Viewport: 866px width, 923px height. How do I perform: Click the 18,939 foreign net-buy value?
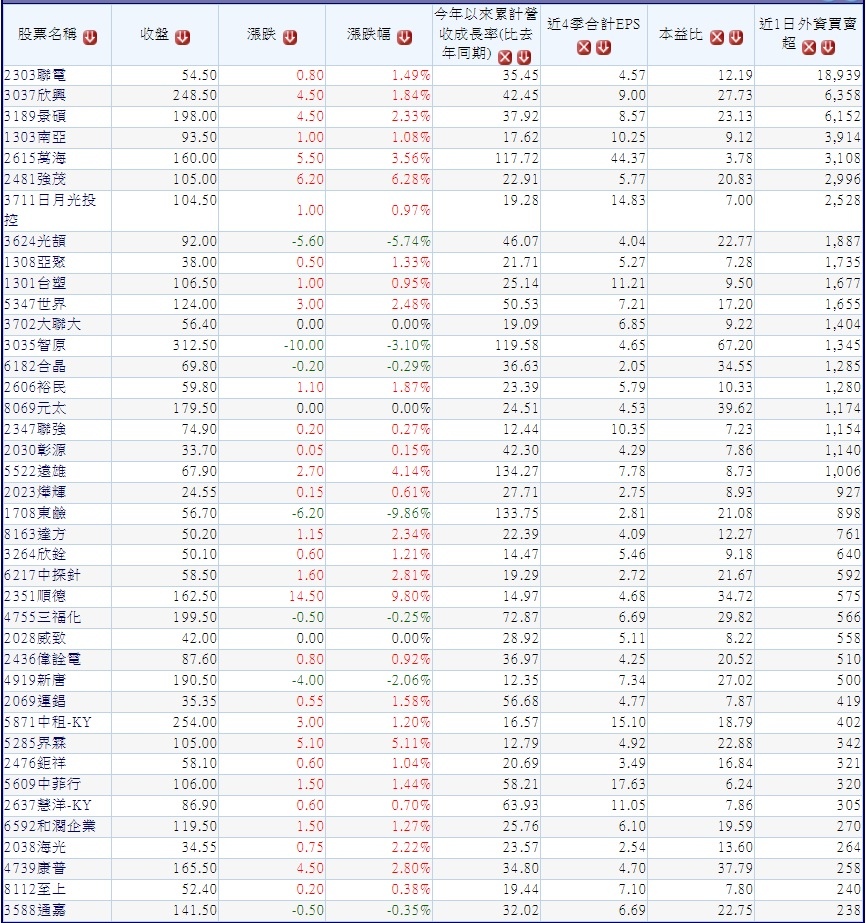tap(839, 75)
